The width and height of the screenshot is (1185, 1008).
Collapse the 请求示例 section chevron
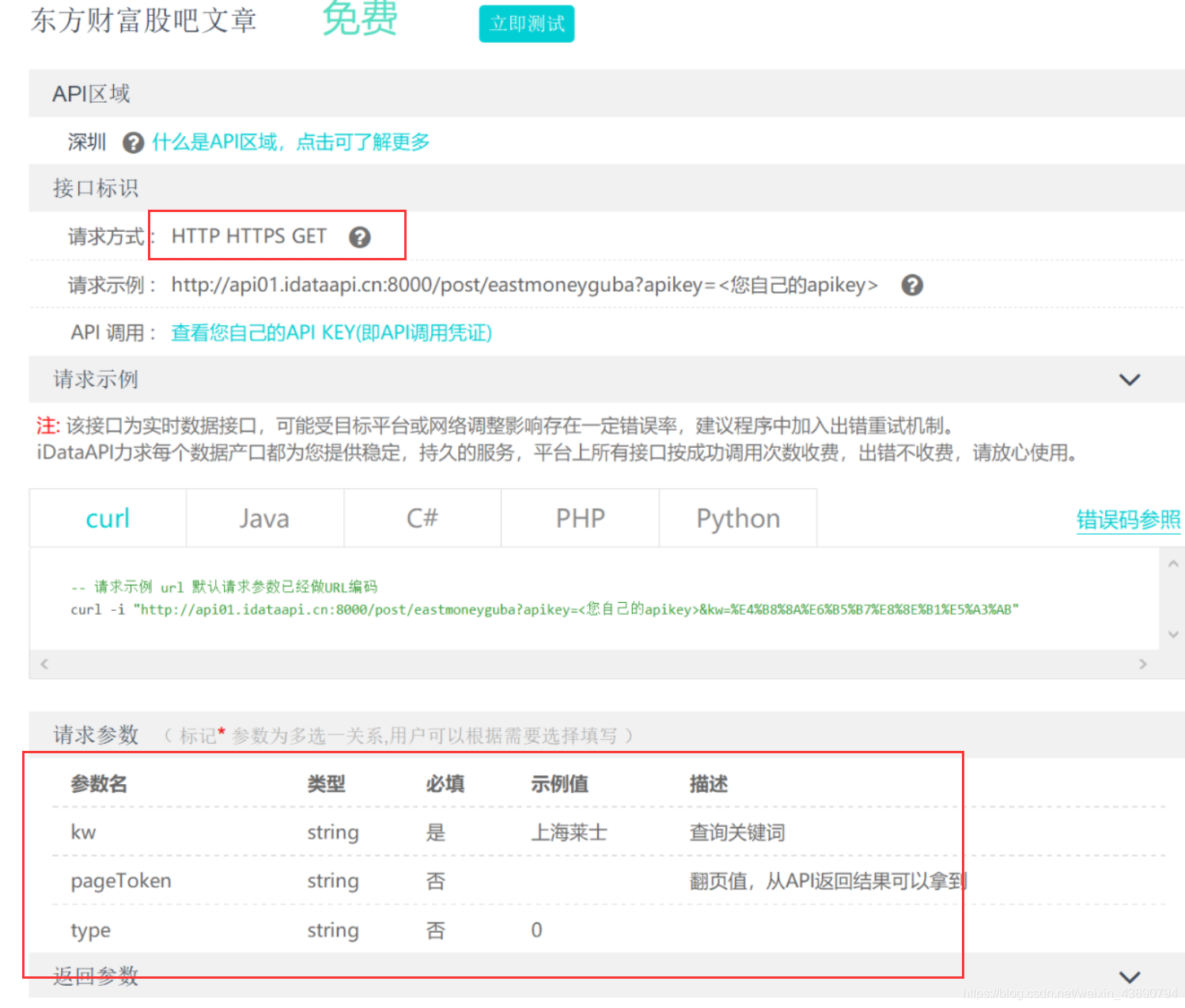1130,380
